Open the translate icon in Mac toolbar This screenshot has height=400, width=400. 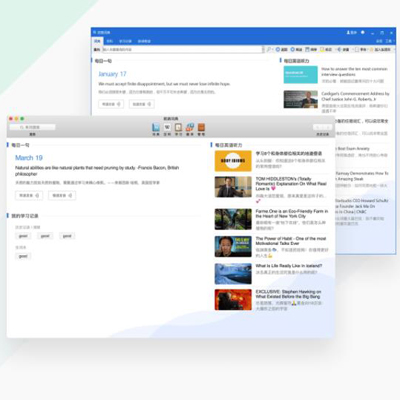tap(190, 127)
